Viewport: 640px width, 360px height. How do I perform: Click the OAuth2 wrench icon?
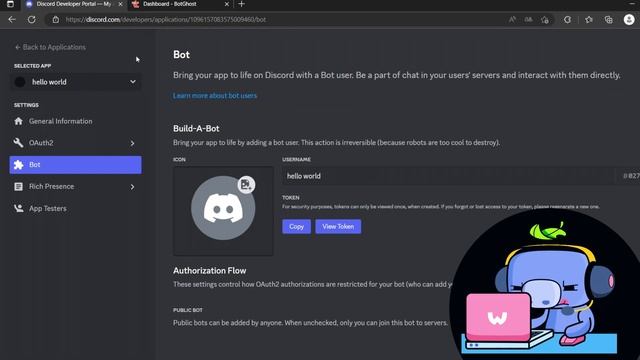pyautogui.click(x=18, y=143)
